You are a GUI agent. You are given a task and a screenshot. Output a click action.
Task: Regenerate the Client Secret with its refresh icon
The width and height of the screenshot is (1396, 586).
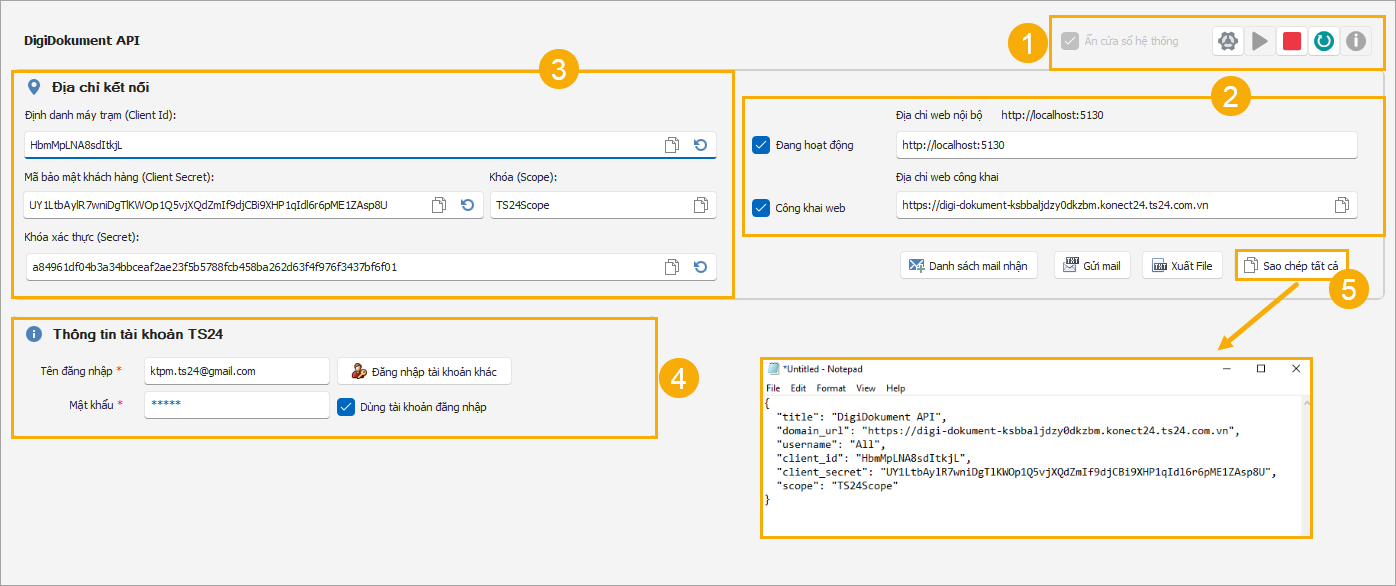[x=467, y=205]
